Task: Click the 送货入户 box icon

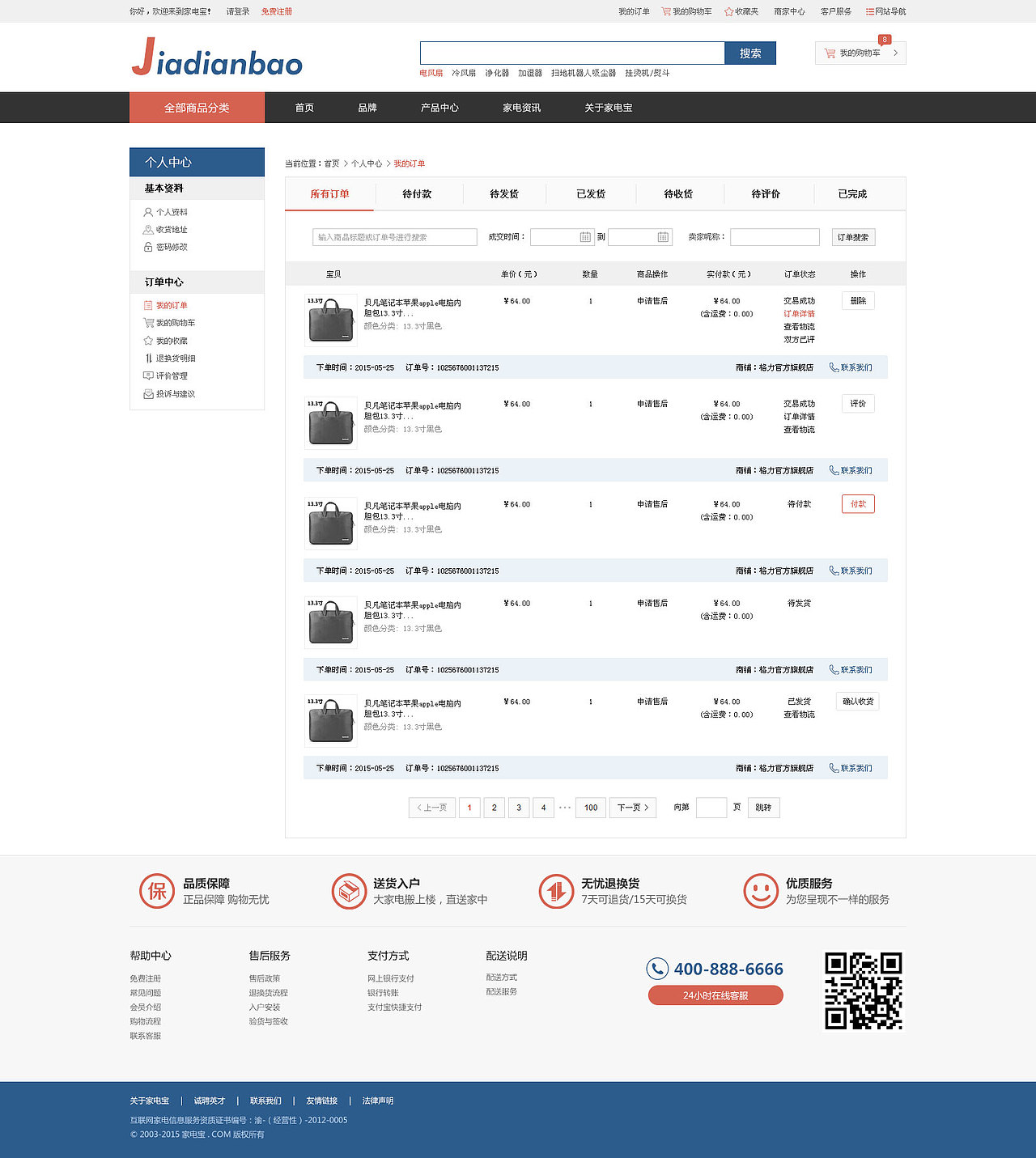Action: [x=350, y=891]
